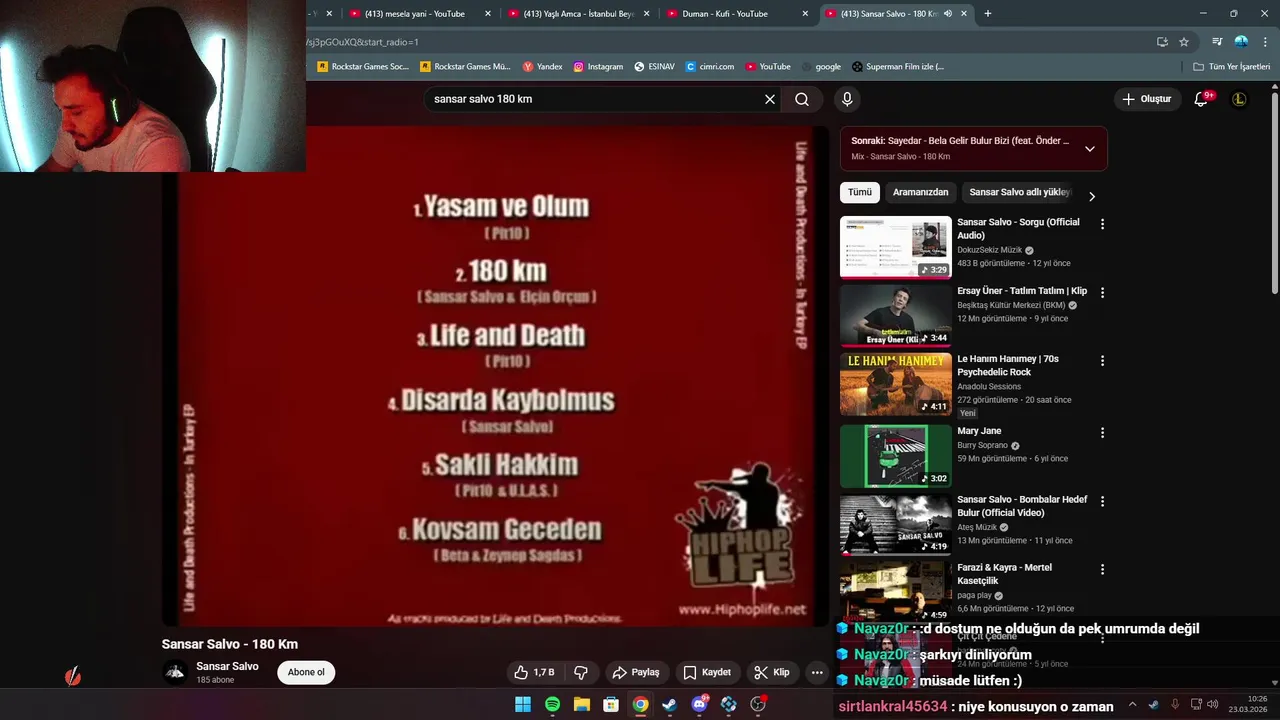Select the Sansar Salvo adlı yükleyen chip

[1019, 192]
